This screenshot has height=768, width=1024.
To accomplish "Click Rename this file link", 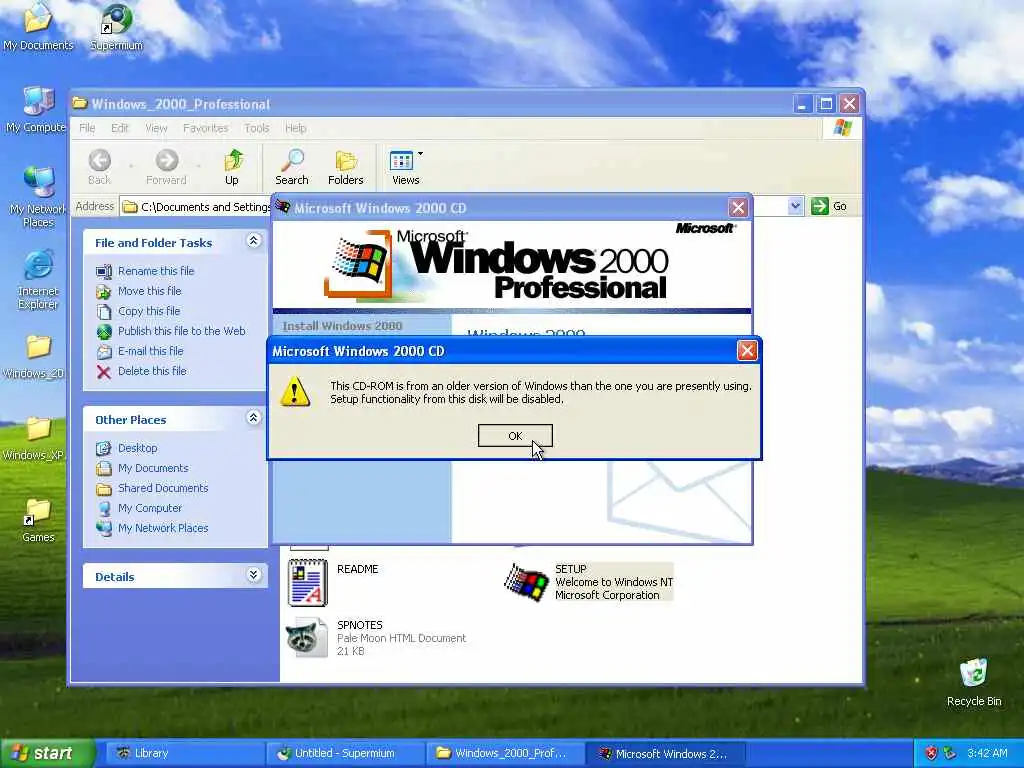I will 156,271.
